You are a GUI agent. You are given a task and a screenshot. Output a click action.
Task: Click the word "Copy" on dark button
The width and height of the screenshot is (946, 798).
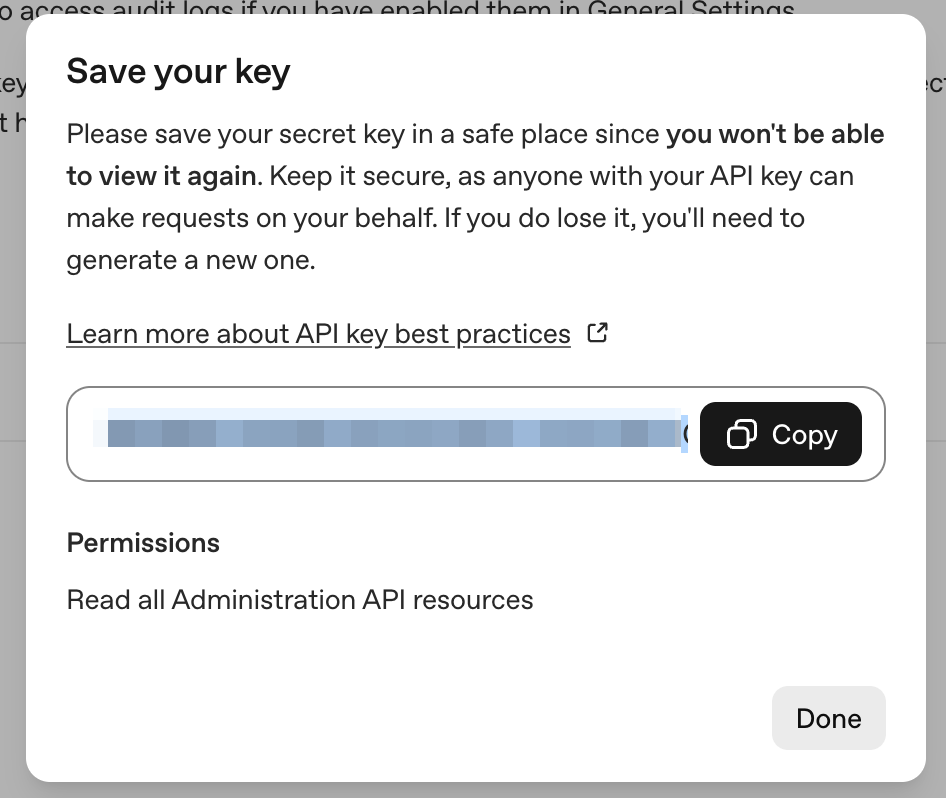coord(804,435)
